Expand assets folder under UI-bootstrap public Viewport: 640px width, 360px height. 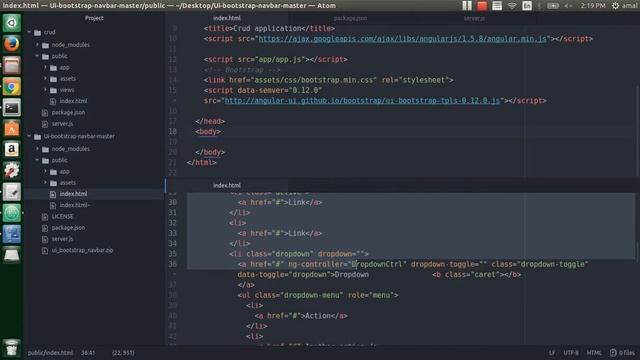tap(45, 182)
